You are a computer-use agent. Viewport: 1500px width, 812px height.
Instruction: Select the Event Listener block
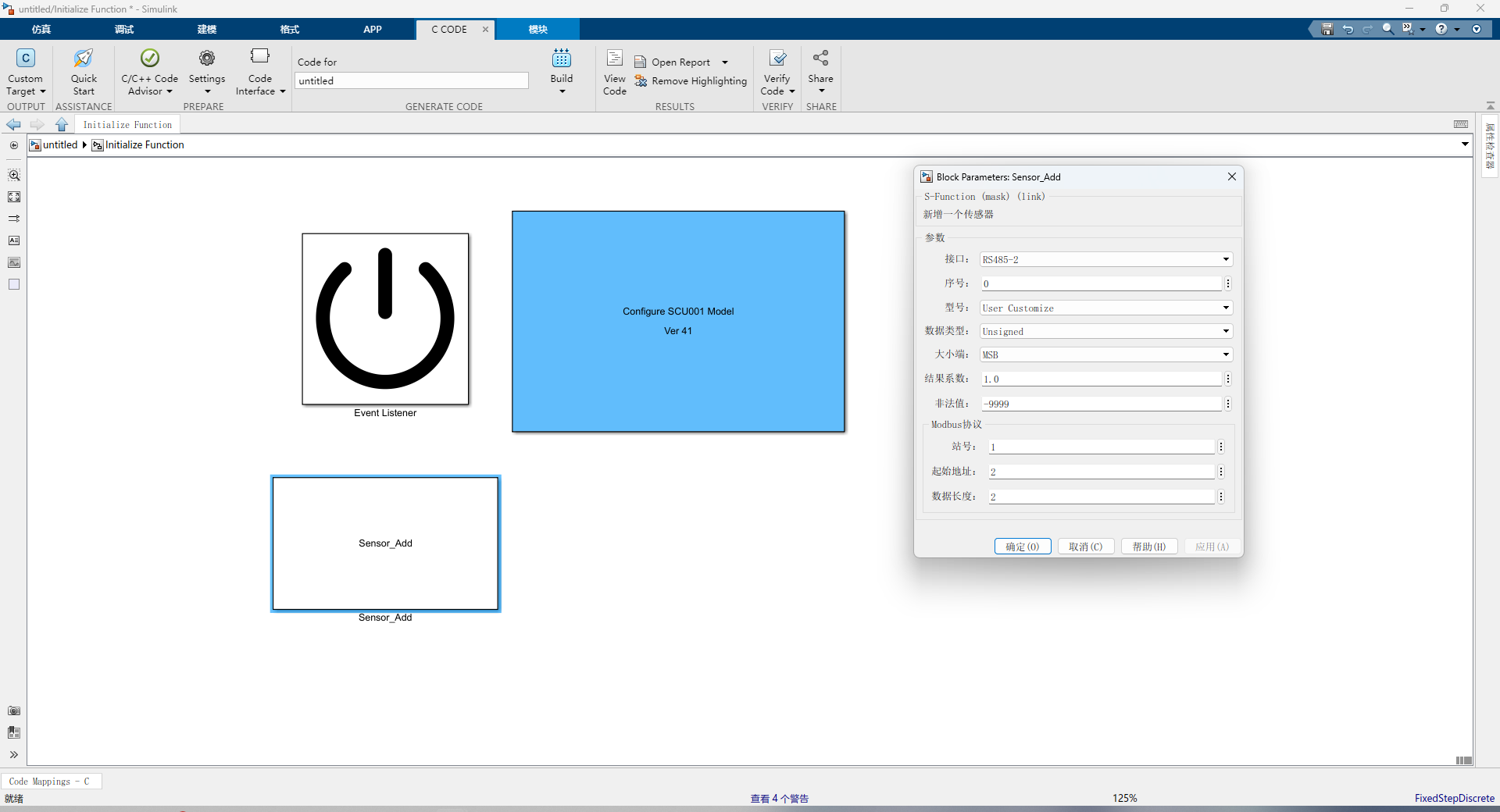[385, 319]
